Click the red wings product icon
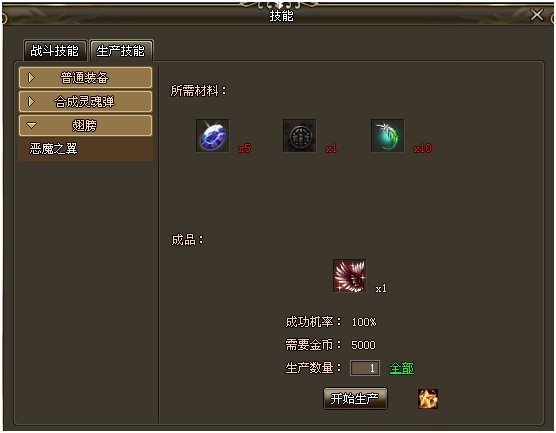Image resolution: width=556 pixels, height=433 pixels. tap(350, 276)
